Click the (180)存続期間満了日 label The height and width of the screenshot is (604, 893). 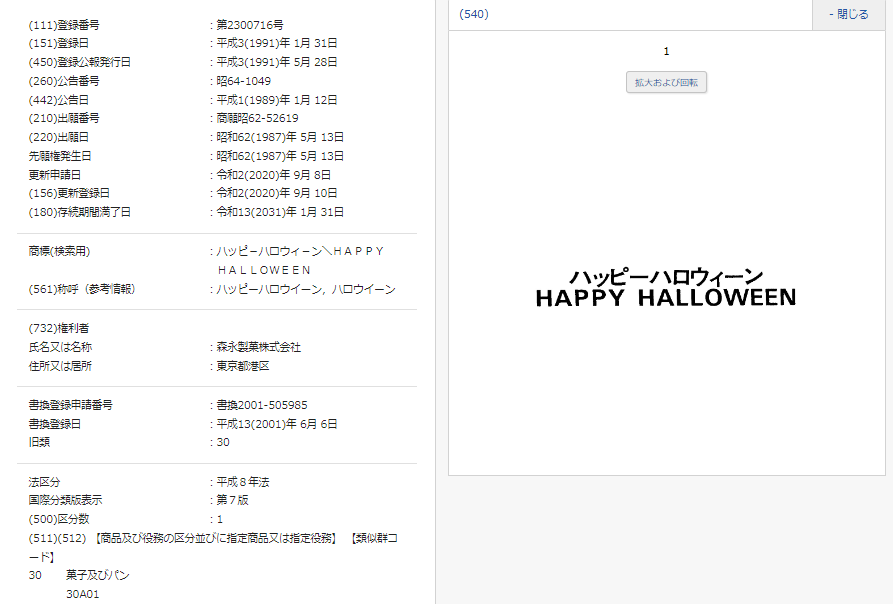click(80, 212)
